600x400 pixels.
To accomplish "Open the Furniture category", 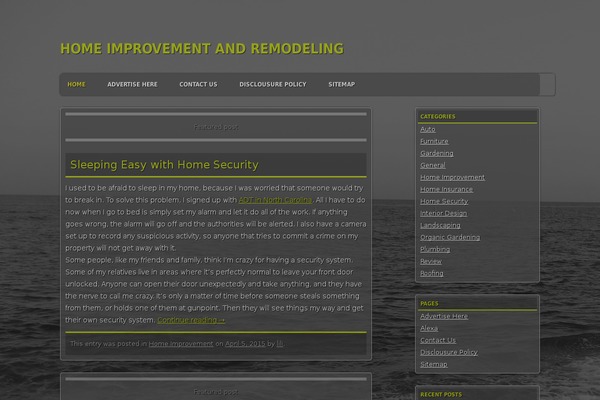I will click(x=434, y=141).
